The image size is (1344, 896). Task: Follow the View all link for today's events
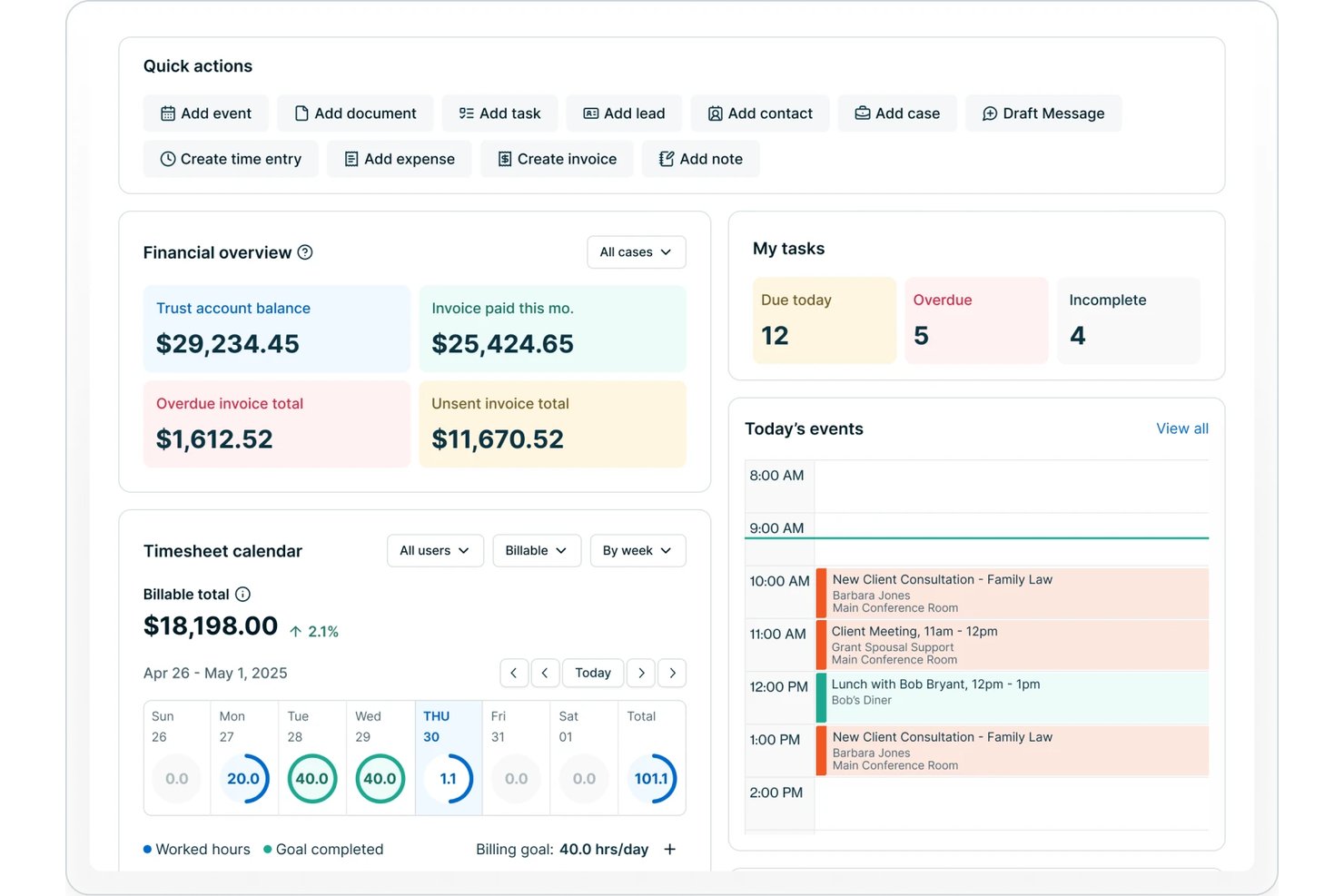point(1181,428)
